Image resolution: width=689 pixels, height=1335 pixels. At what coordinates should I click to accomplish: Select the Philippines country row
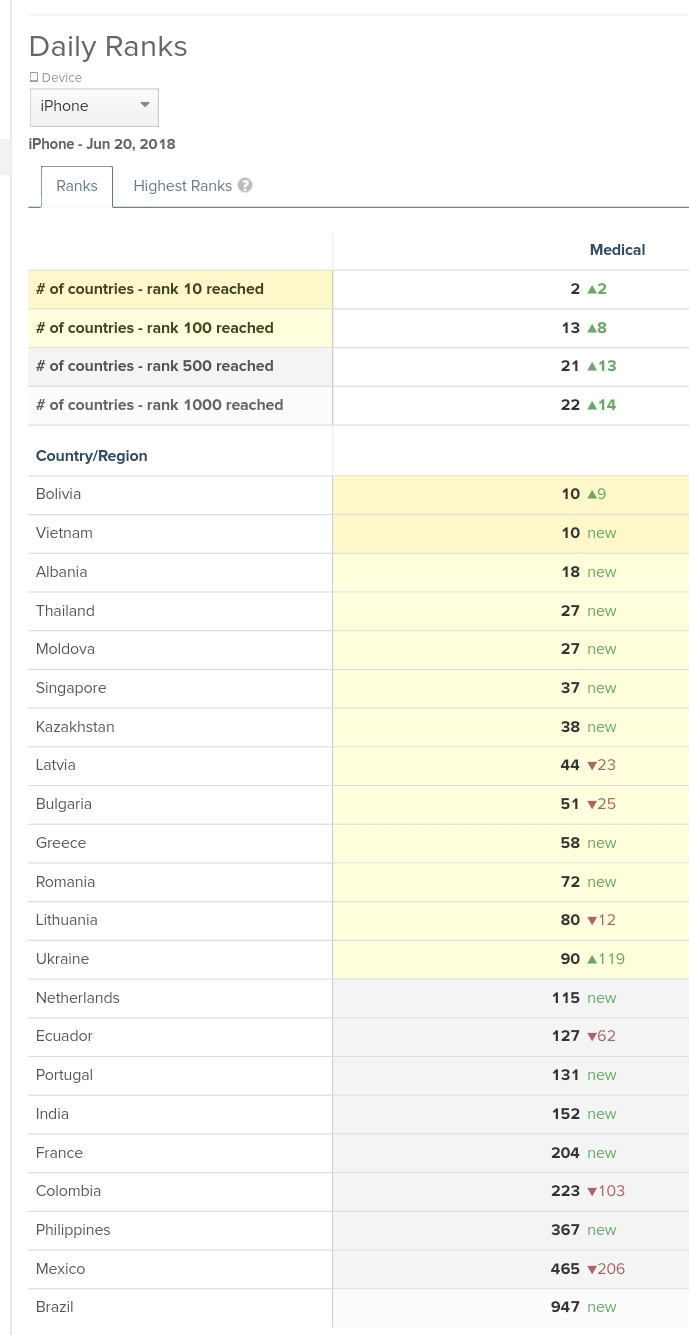(x=358, y=1230)
